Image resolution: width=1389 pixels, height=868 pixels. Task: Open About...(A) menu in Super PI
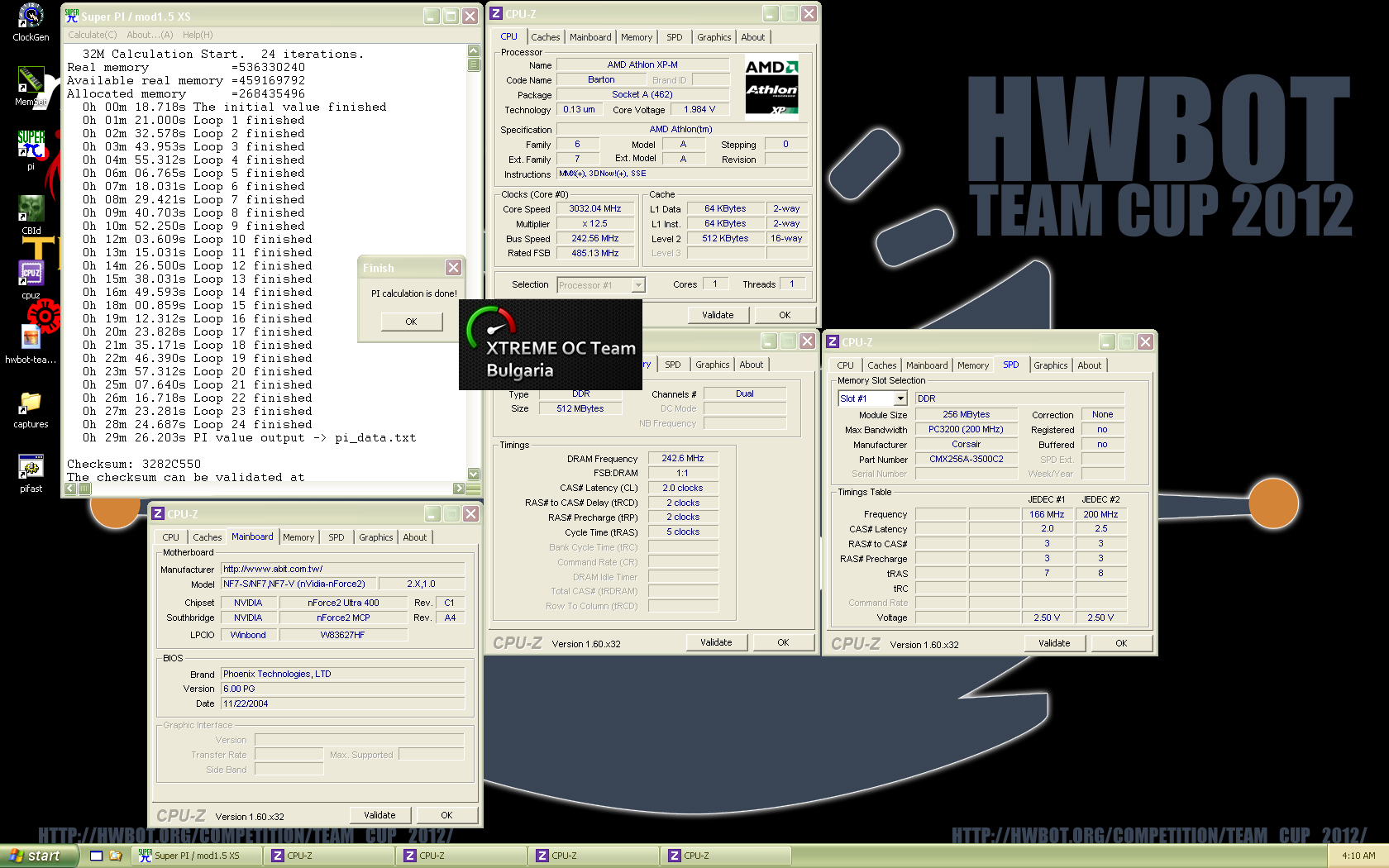point(150,35)
